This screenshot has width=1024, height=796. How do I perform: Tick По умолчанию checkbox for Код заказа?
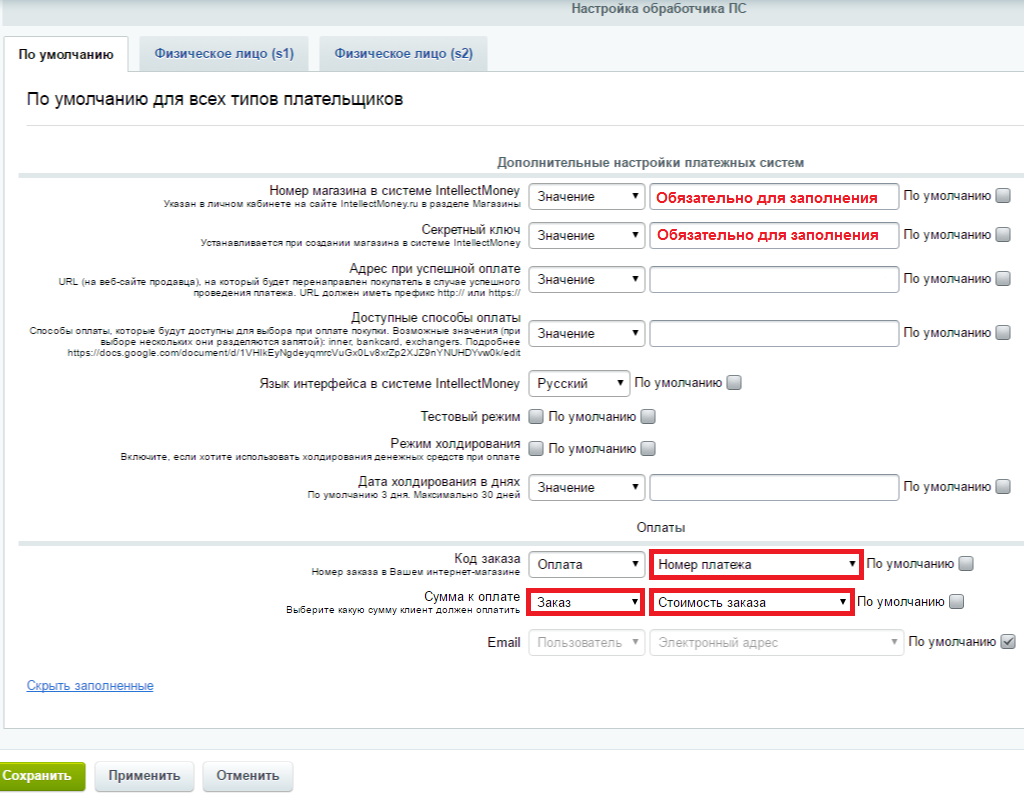tap(966, 564)
